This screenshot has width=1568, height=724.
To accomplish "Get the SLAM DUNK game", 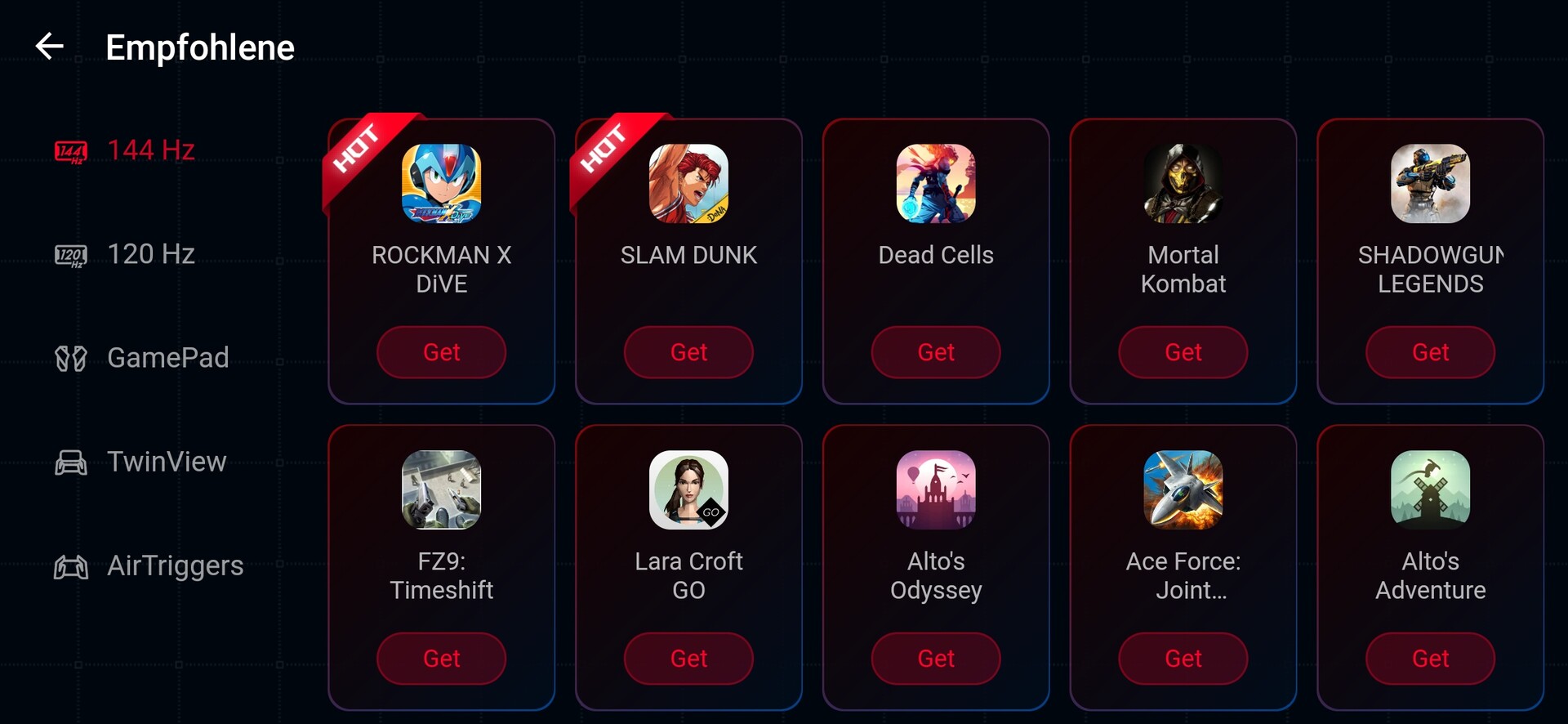I will pos(688,352).
